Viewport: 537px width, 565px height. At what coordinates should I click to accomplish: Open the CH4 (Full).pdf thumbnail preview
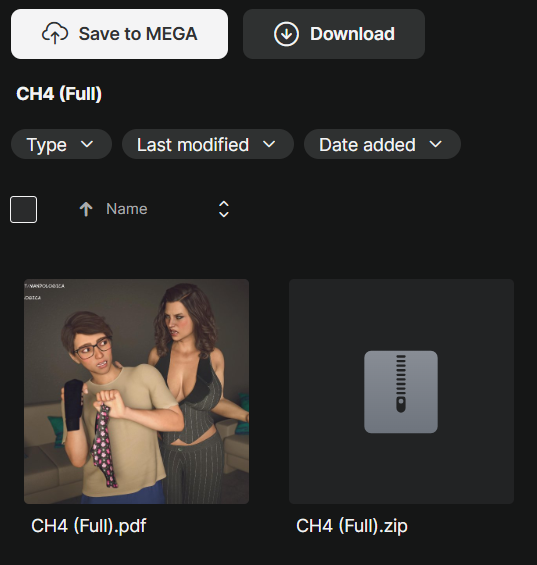pyautogui.click(x=136, y=391)
